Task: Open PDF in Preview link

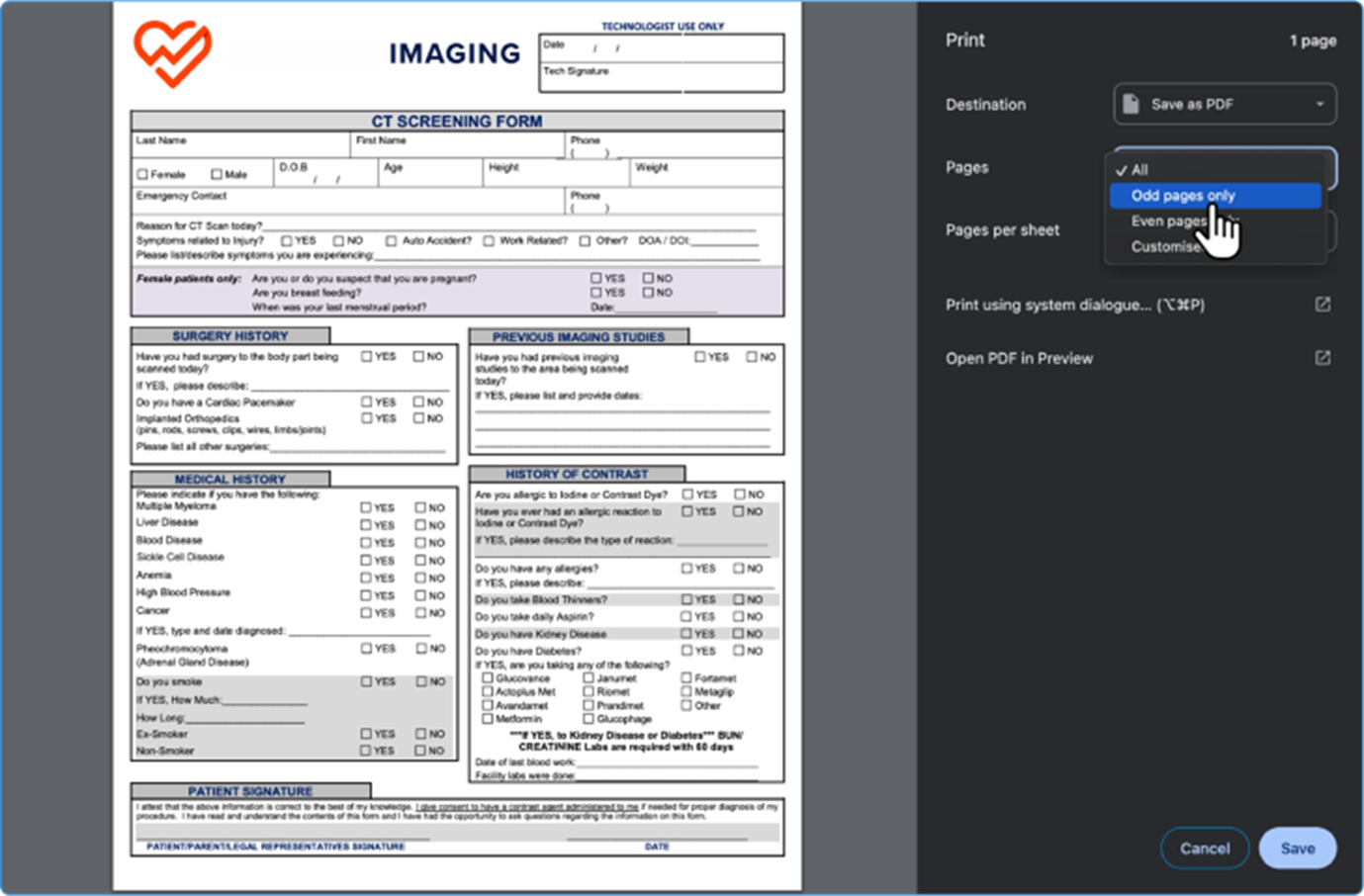Action: tap(1019, 358)
